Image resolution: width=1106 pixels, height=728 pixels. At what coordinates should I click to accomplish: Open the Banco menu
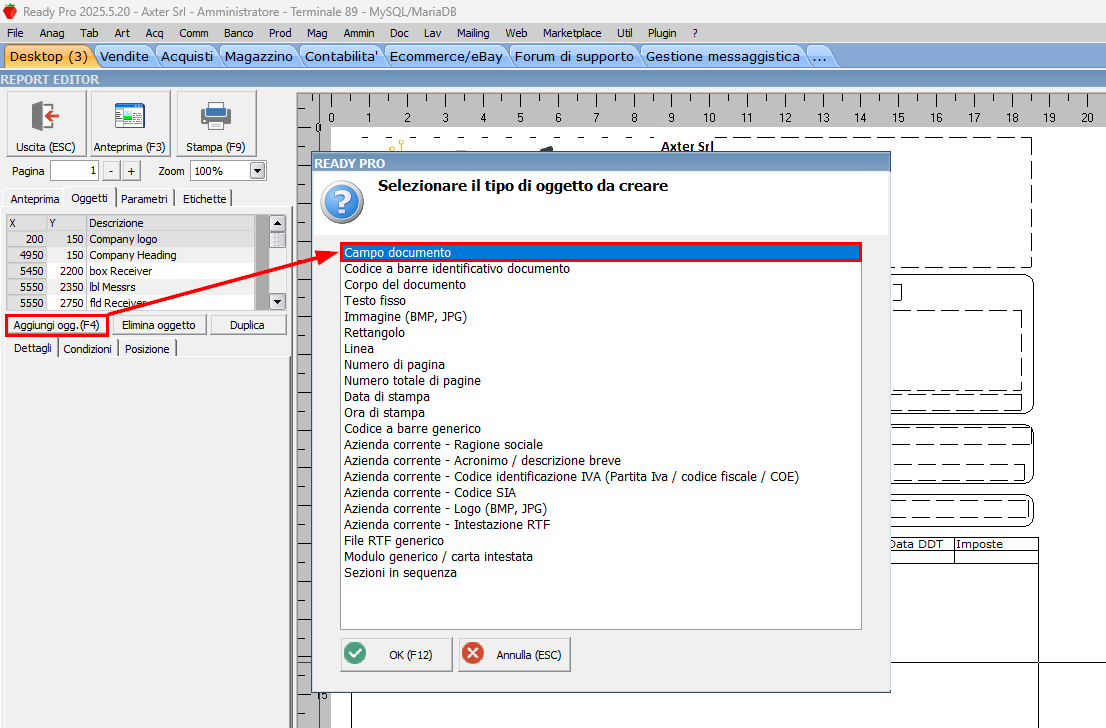[x=238, y=33]
